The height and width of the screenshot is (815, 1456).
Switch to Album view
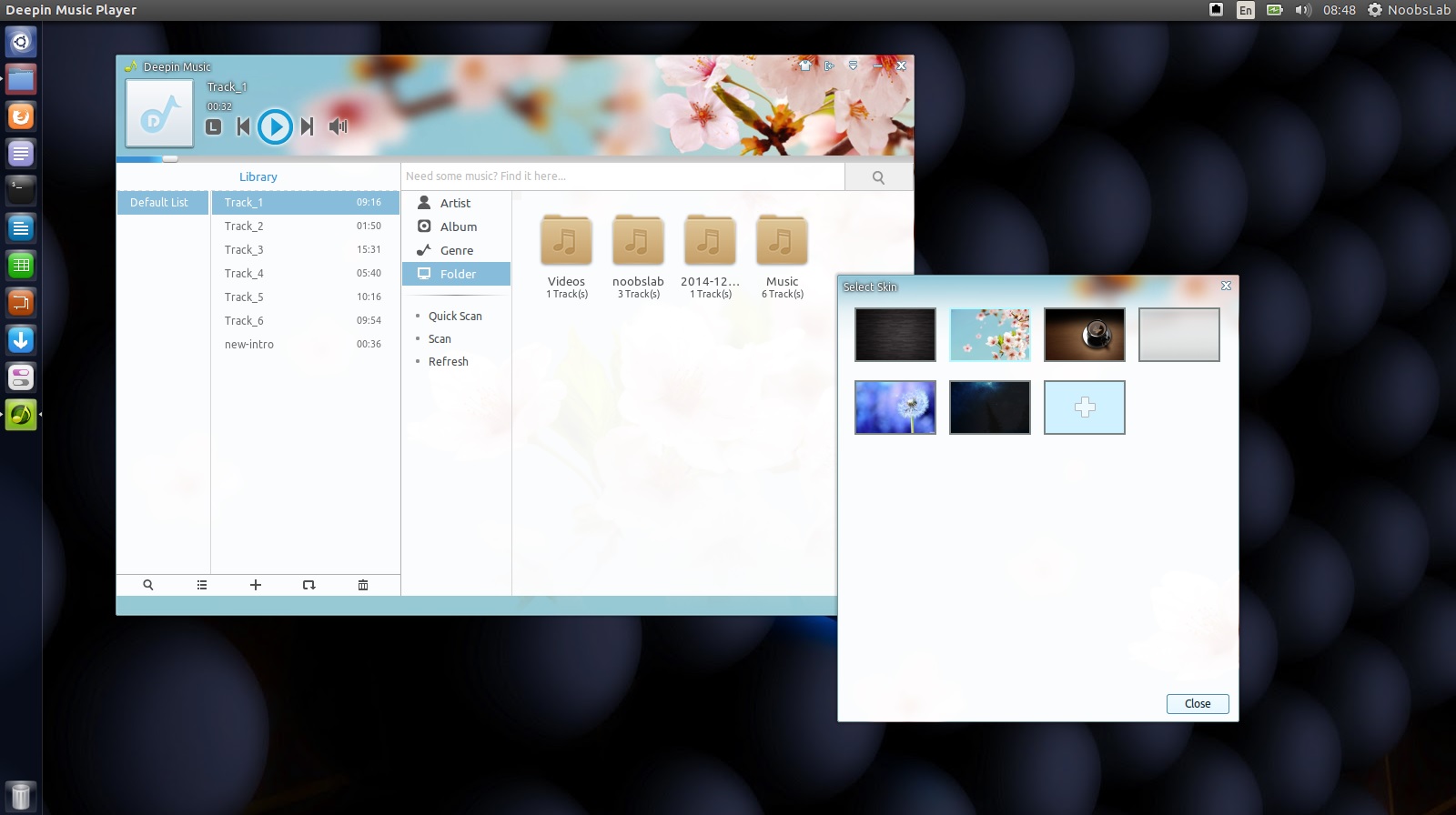point(456,226)
